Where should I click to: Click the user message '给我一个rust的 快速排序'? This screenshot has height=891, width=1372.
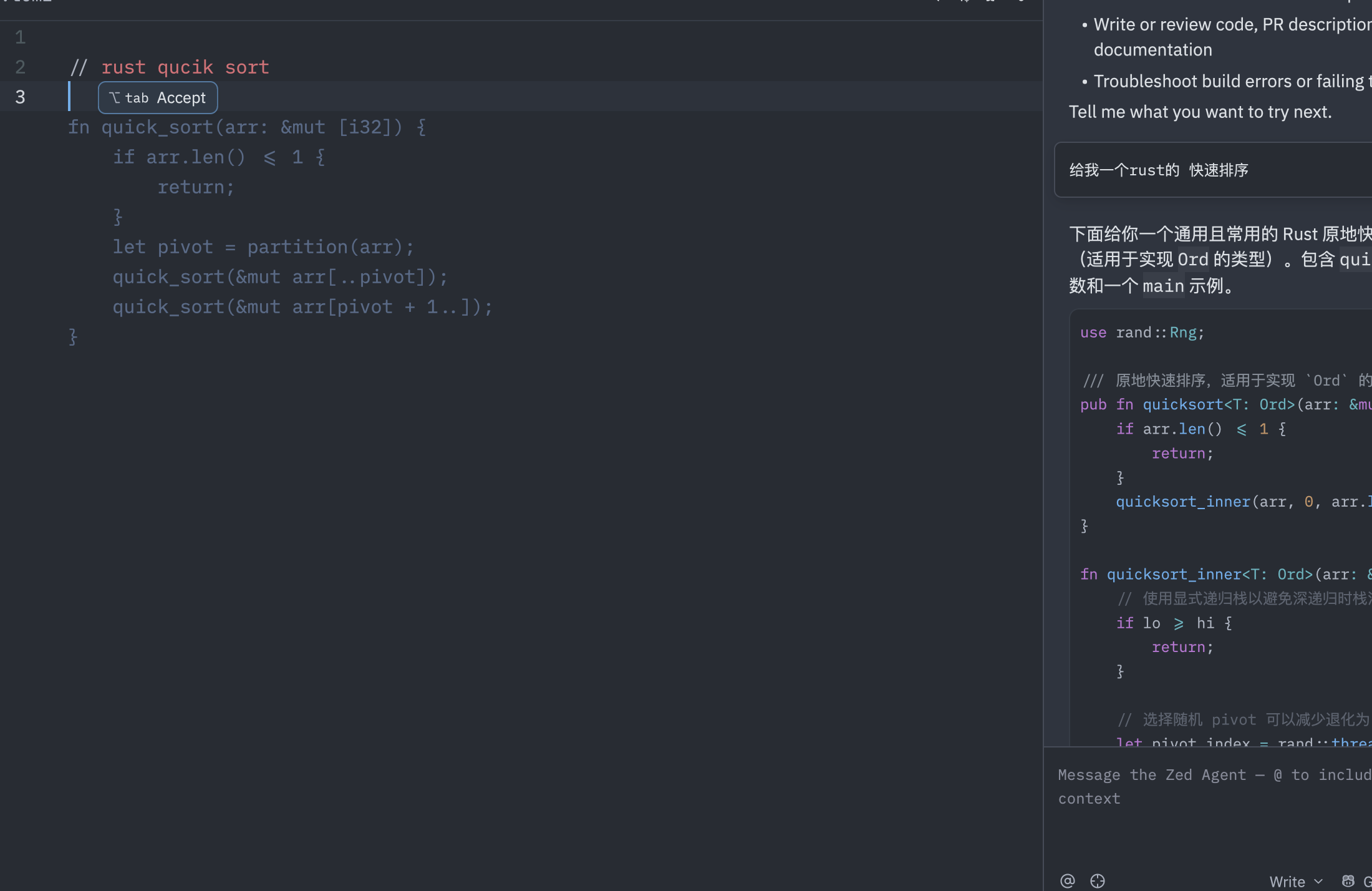point(1159,170)
